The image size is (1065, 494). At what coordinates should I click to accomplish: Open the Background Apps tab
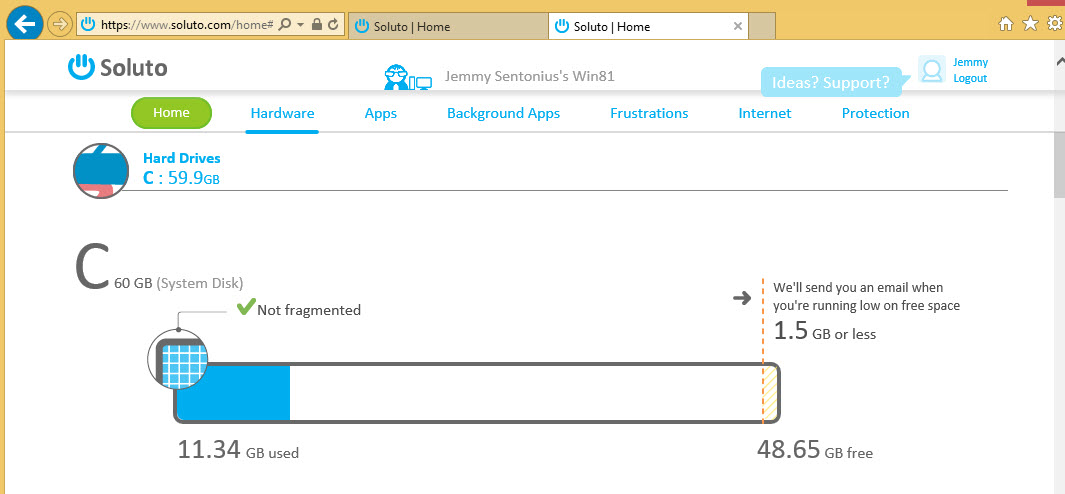coord(503,113)
